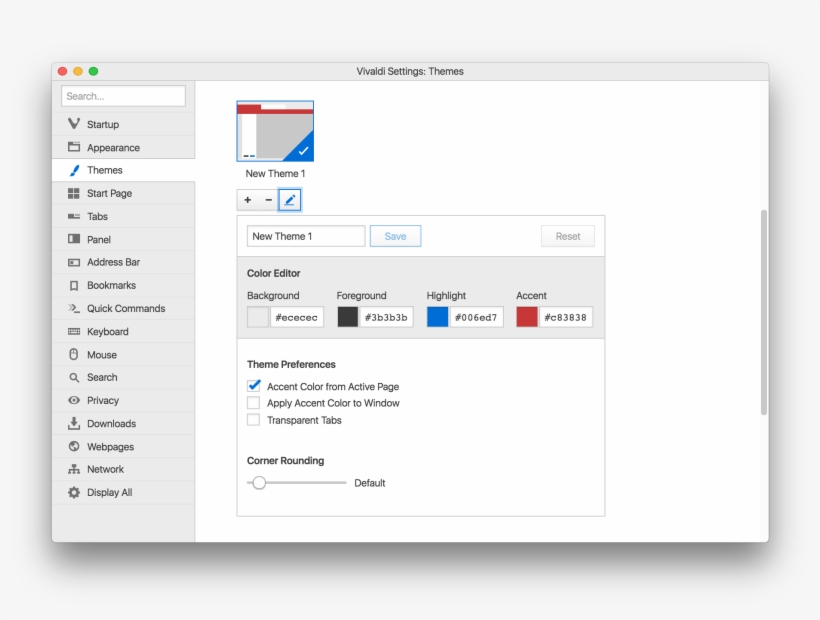Click the New Theme 1 label under thumbnail
The image size is (820, 620).
tap(276, 174)
